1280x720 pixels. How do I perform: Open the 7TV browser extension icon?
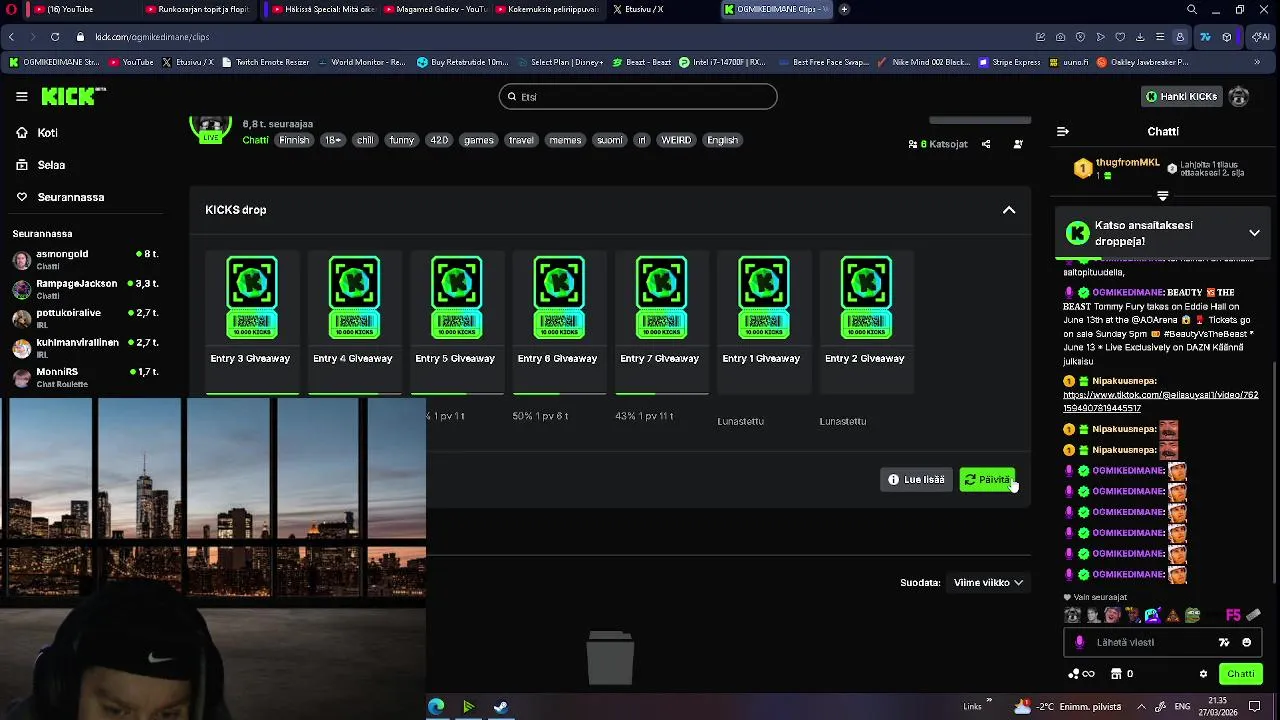coord(1205,37)
